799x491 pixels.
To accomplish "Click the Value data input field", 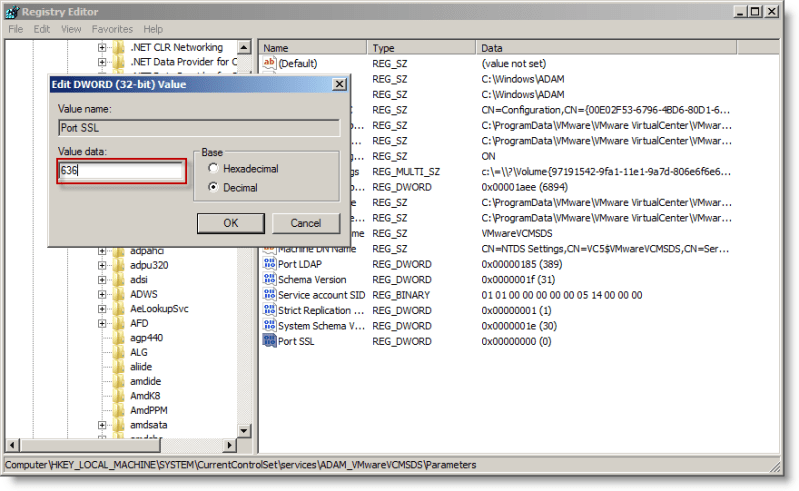I will click(x=121, y=171).
